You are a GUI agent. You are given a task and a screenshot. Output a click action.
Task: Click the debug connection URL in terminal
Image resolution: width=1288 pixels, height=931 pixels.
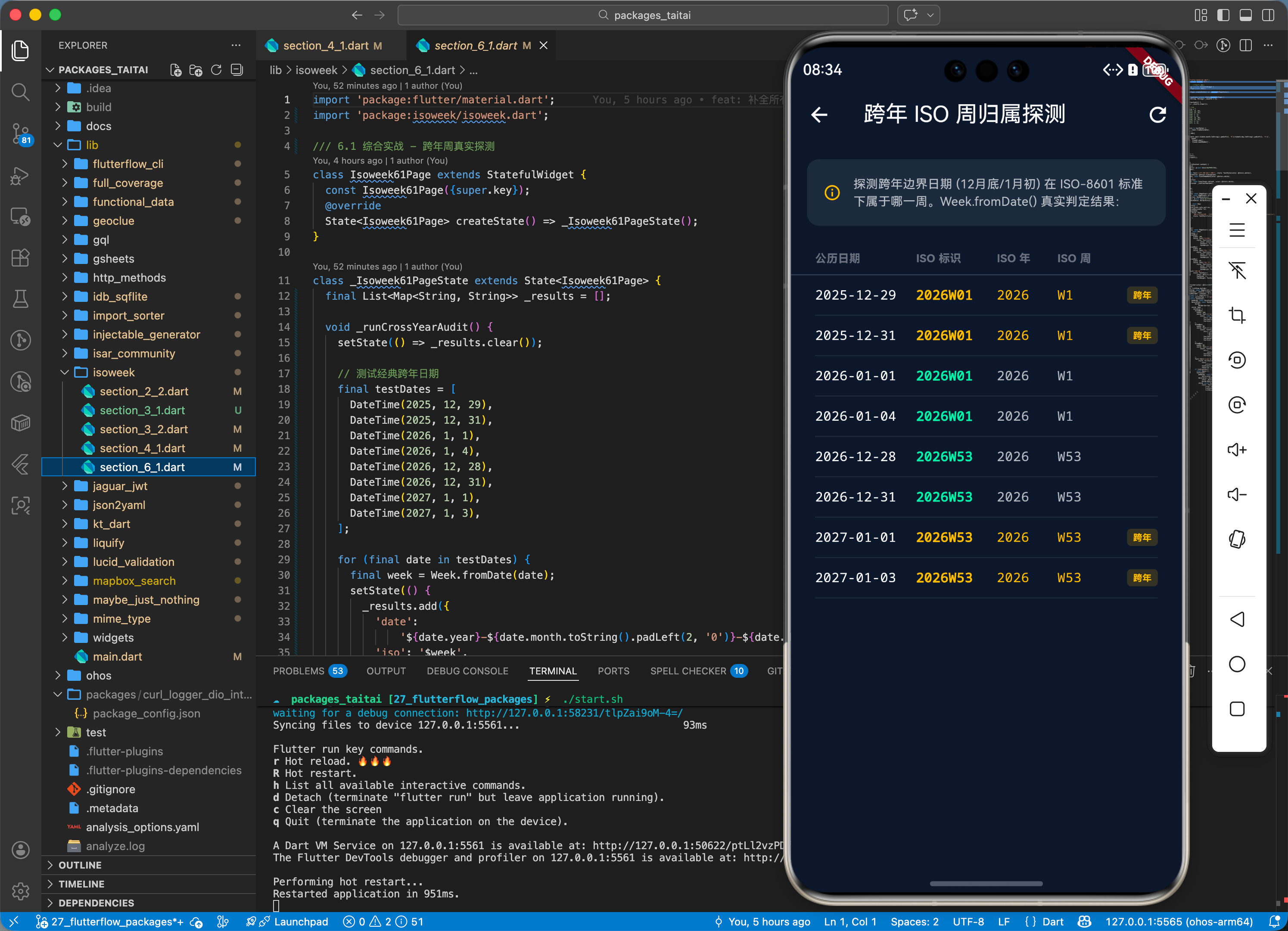[x=574, y=712]
